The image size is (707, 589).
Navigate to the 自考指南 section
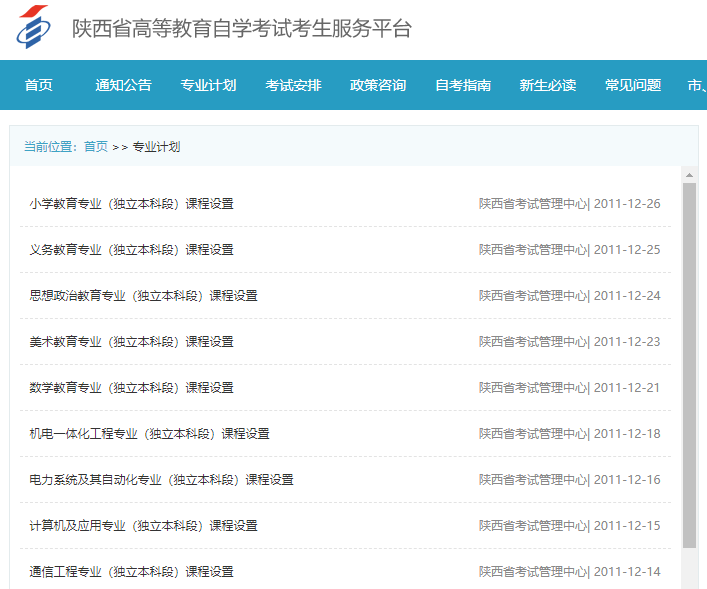click(463, 85)
